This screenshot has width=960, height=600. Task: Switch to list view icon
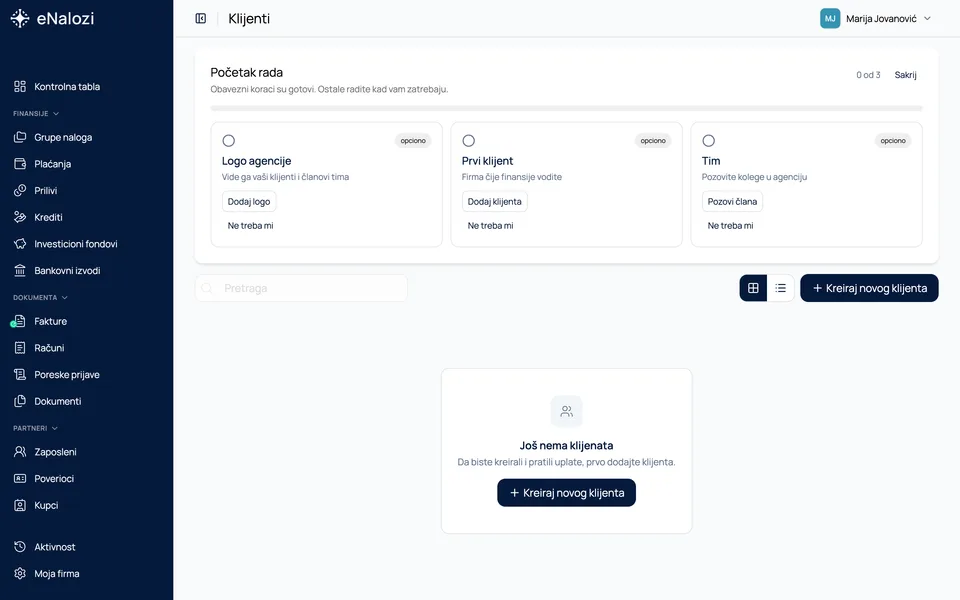(780, 288)
